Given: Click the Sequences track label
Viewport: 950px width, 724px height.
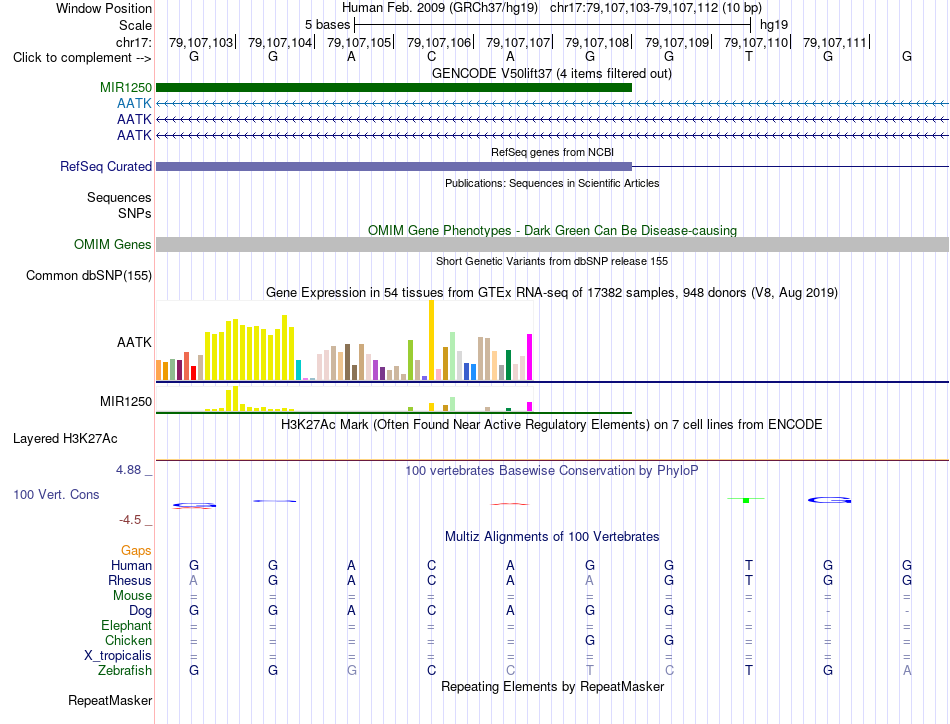Looking at the screenshot, I should point(119,198).
